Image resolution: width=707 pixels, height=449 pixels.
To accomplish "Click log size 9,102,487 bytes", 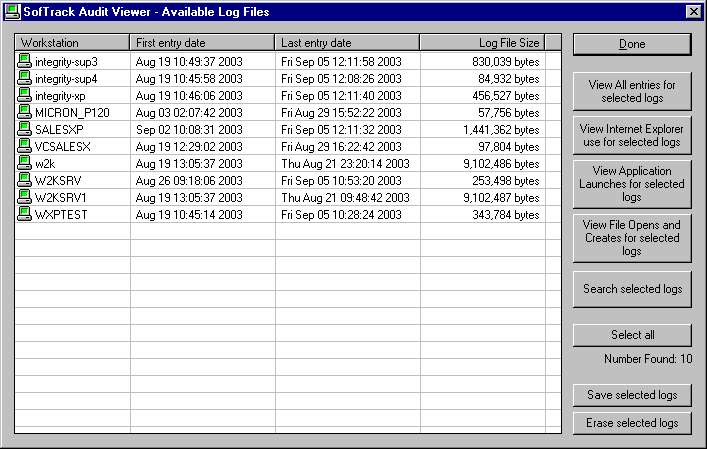I will pos(501,198).
